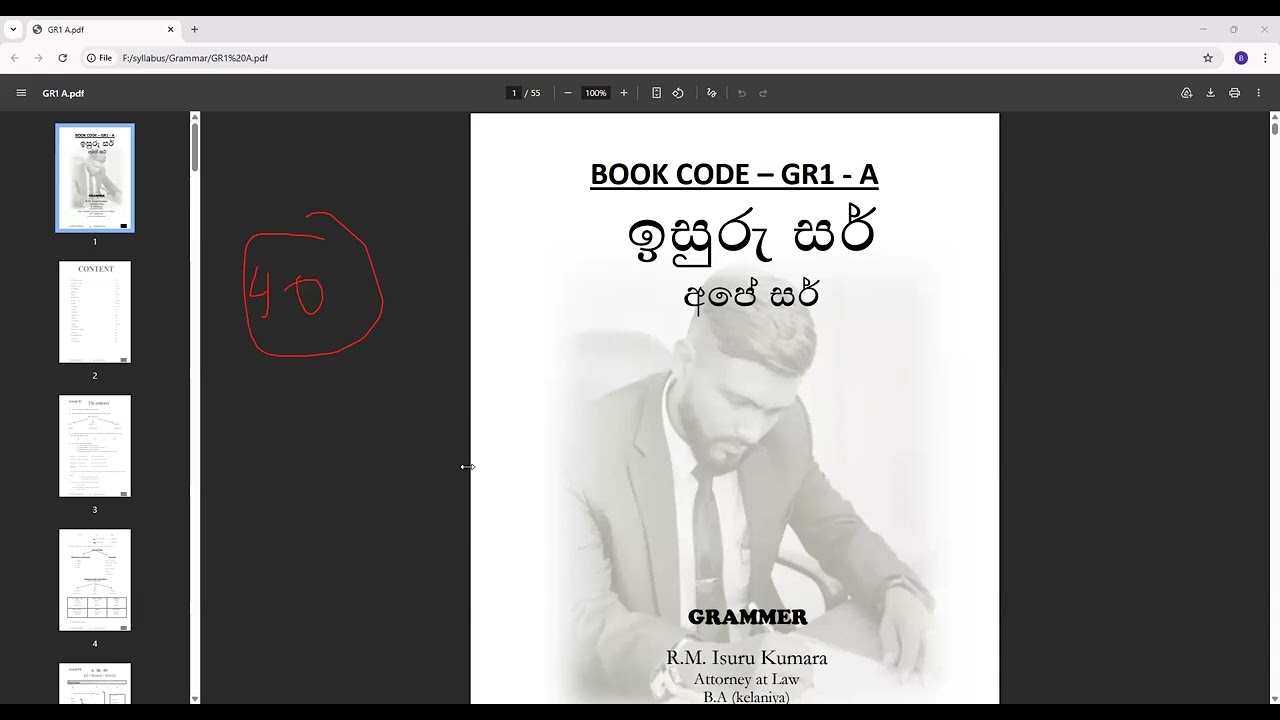The height and width of the screenshot is (720, 1280).
Task: Zoom out with the minus button
Action: 568,93
